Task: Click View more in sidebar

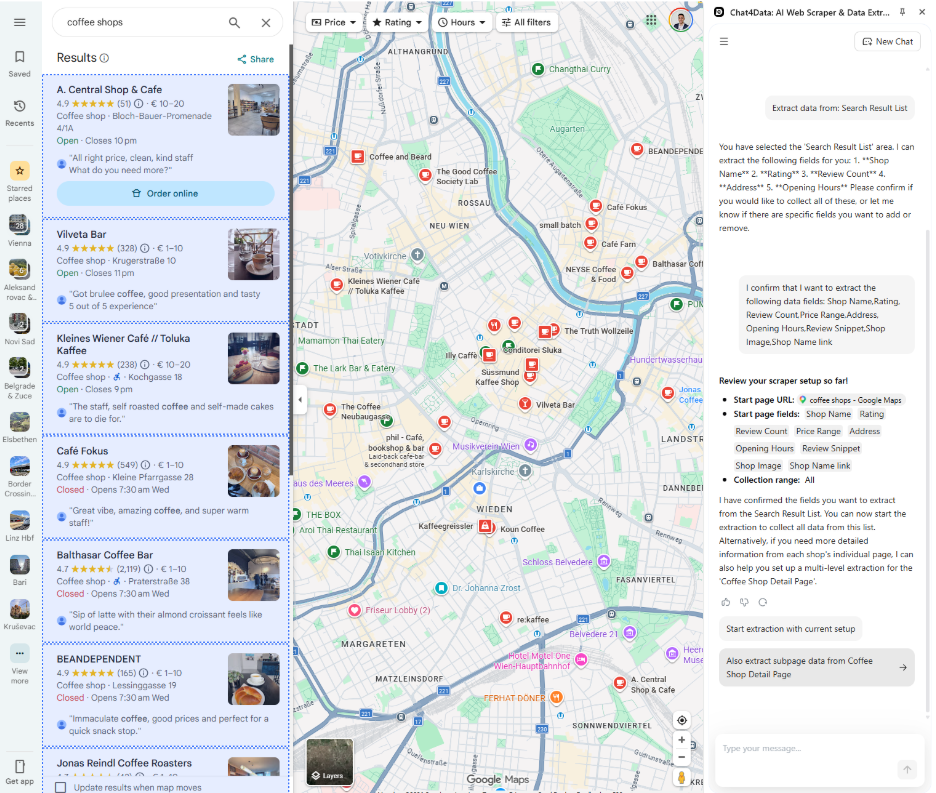Action: point(20,664)
